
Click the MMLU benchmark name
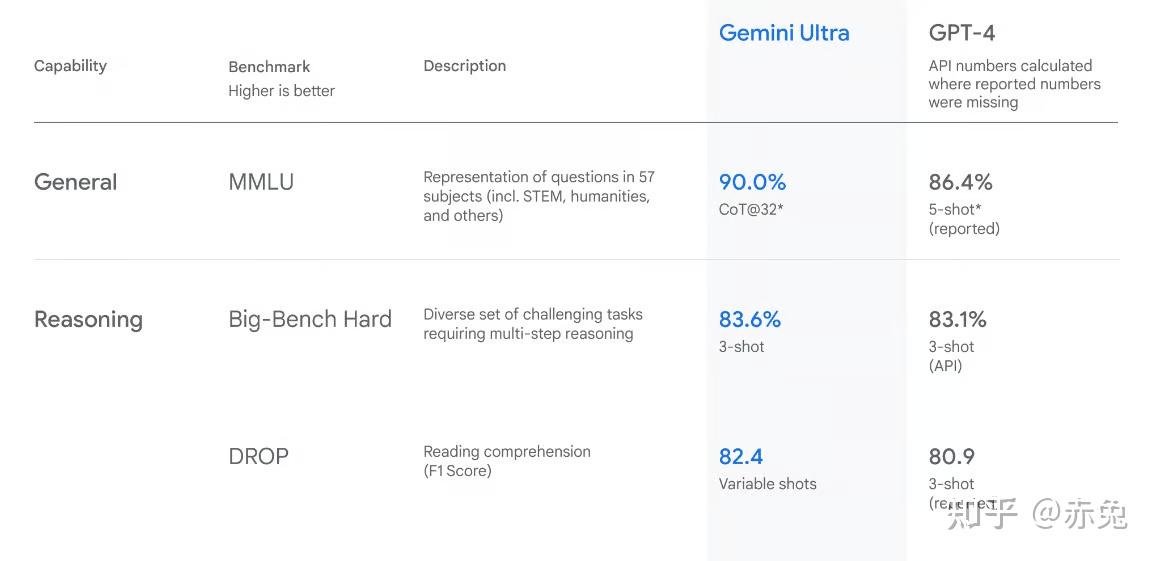pyautogui.click(x=261, y=182)
